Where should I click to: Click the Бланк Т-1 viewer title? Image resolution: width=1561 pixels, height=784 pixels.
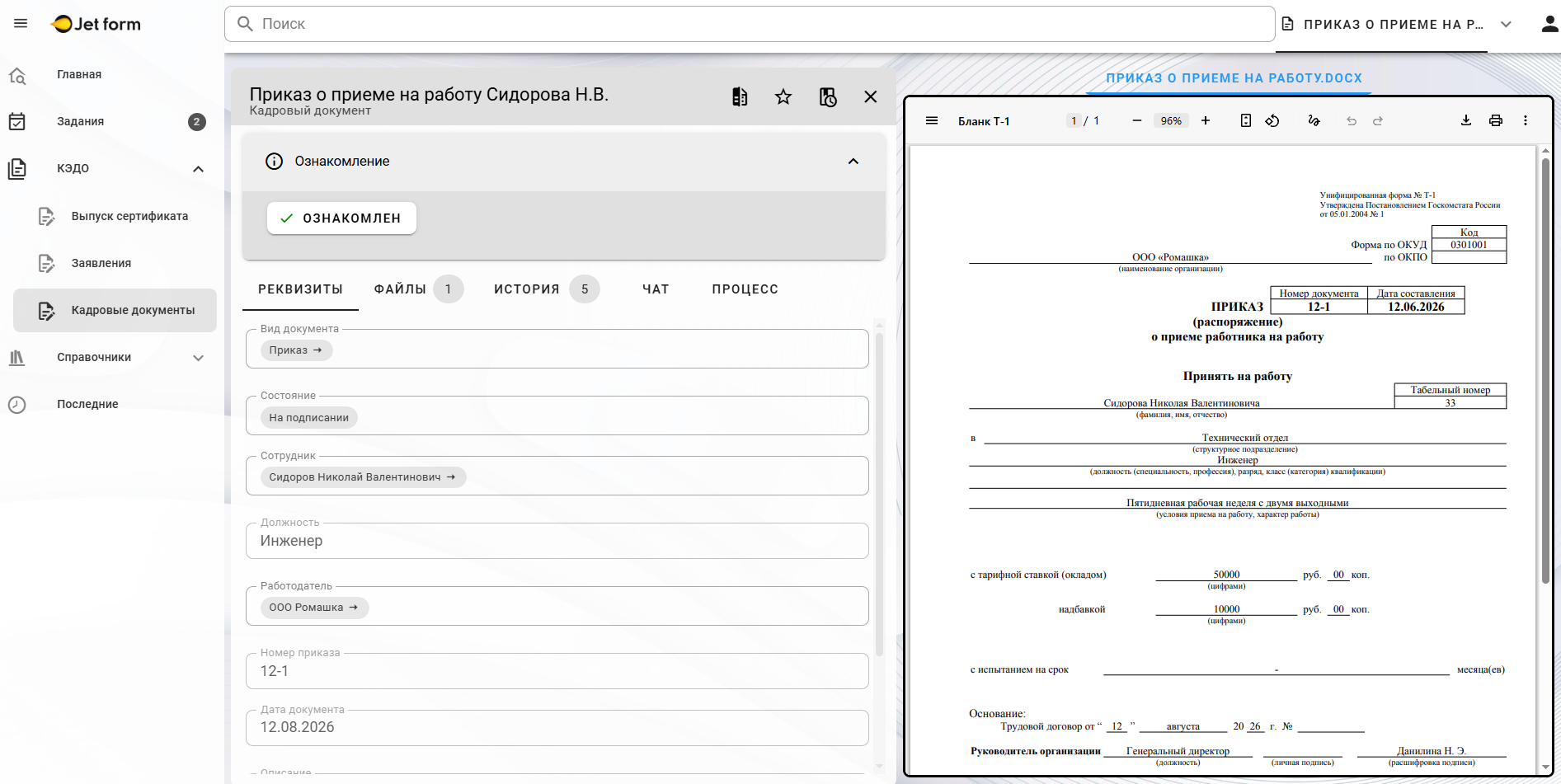(984, 121)
